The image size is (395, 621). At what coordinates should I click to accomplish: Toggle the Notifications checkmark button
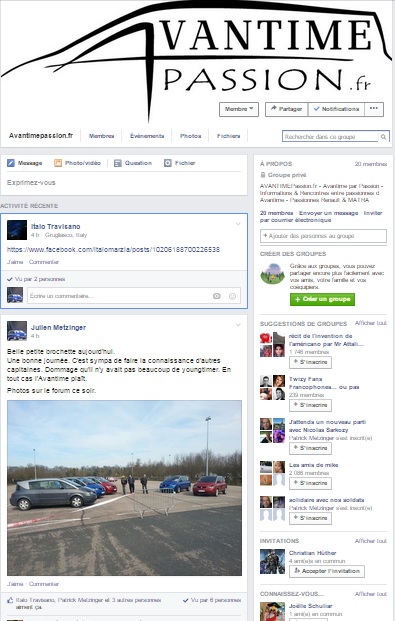[x=336, y=109]
